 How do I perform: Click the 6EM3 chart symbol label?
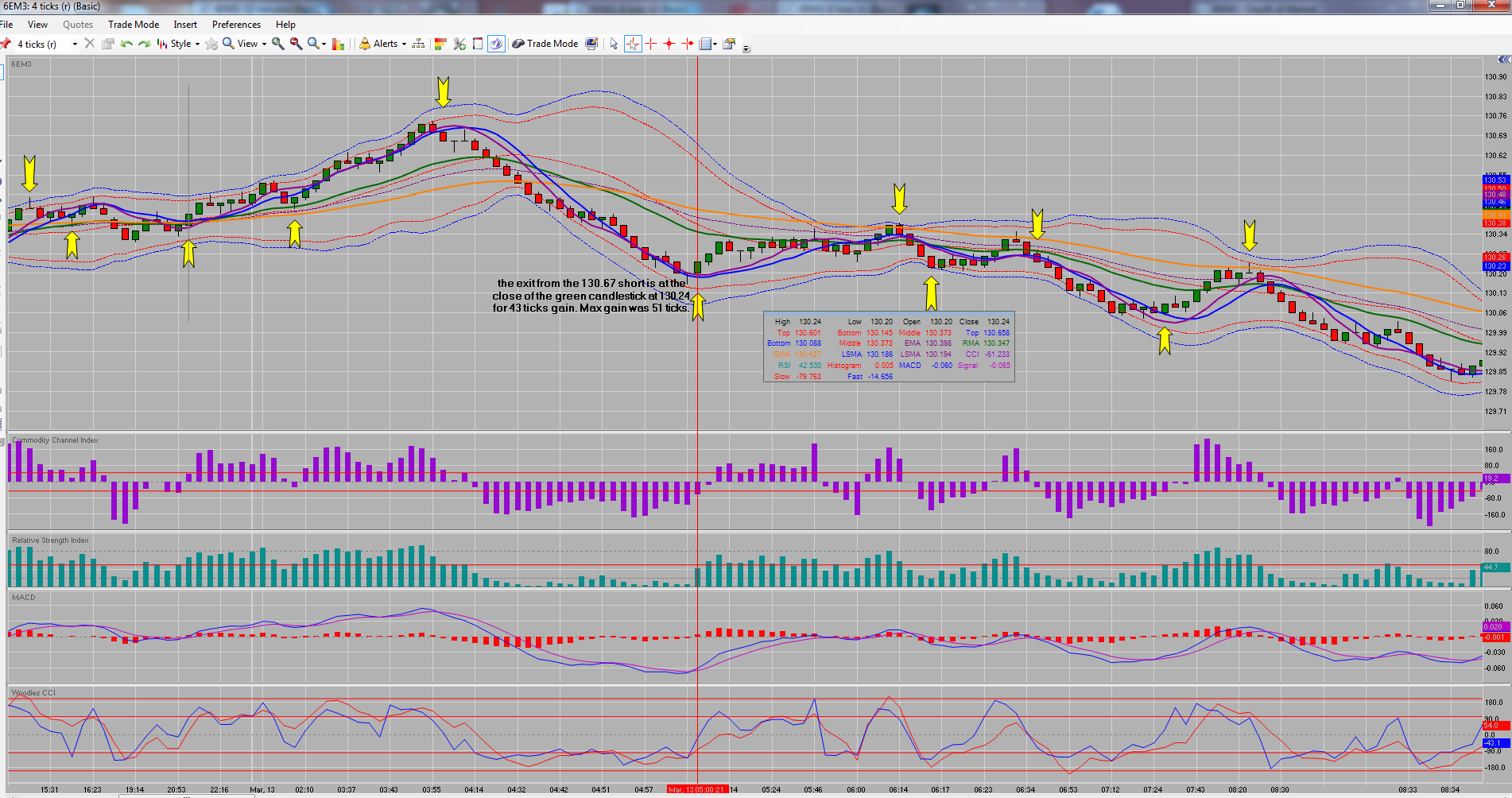click(x=21, y=64)
